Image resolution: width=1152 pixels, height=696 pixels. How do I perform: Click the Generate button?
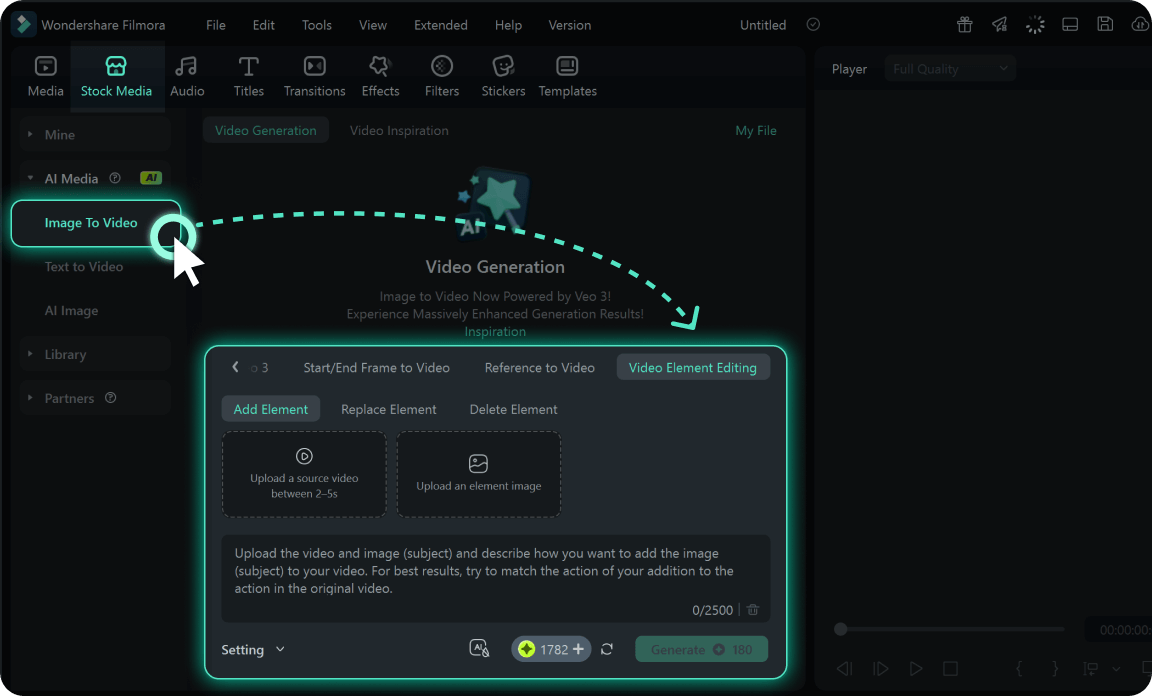click(702, 649)
